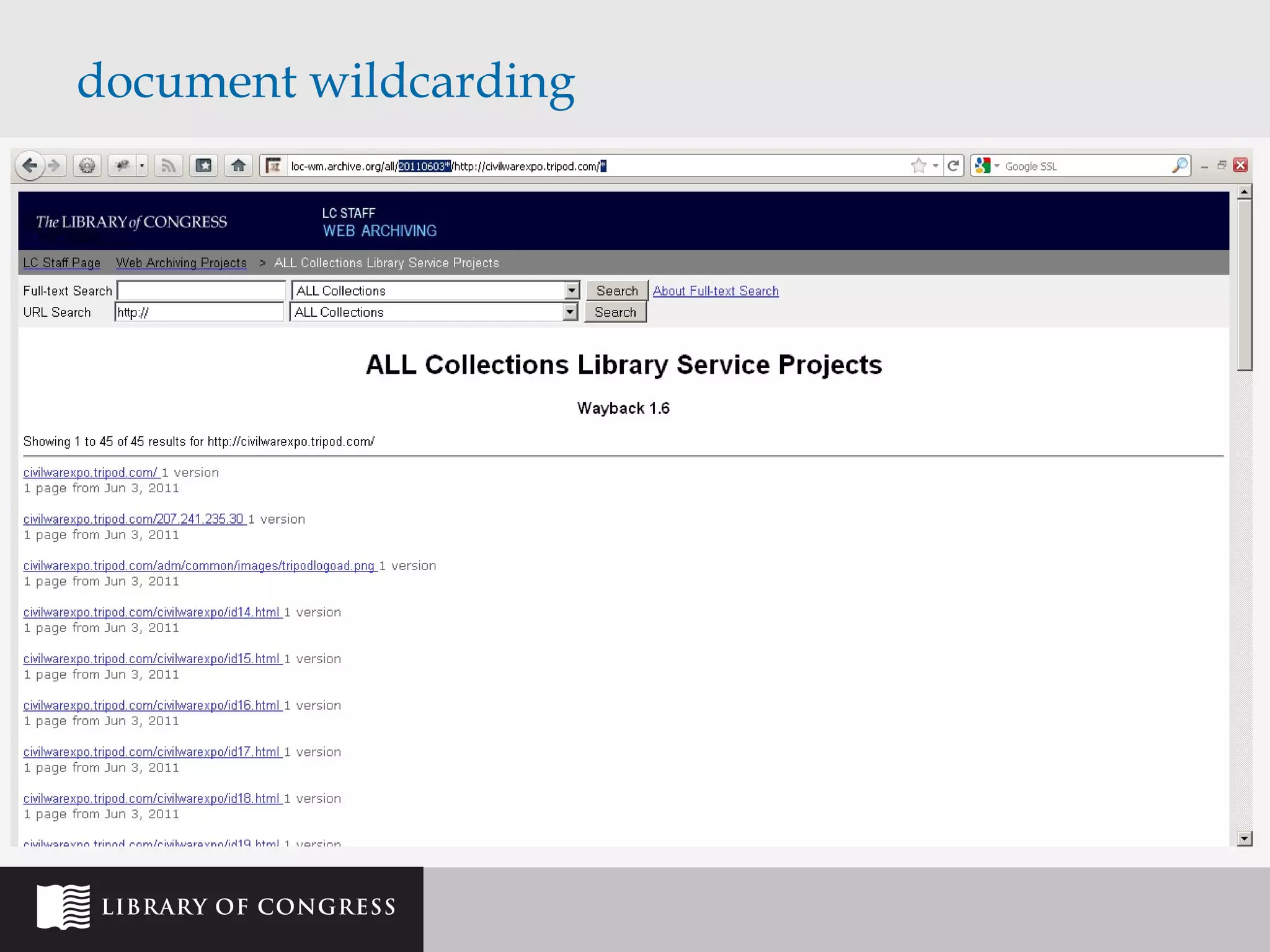Open the About Full-text Search link
1270x952 pixels.
click(716, 291)
